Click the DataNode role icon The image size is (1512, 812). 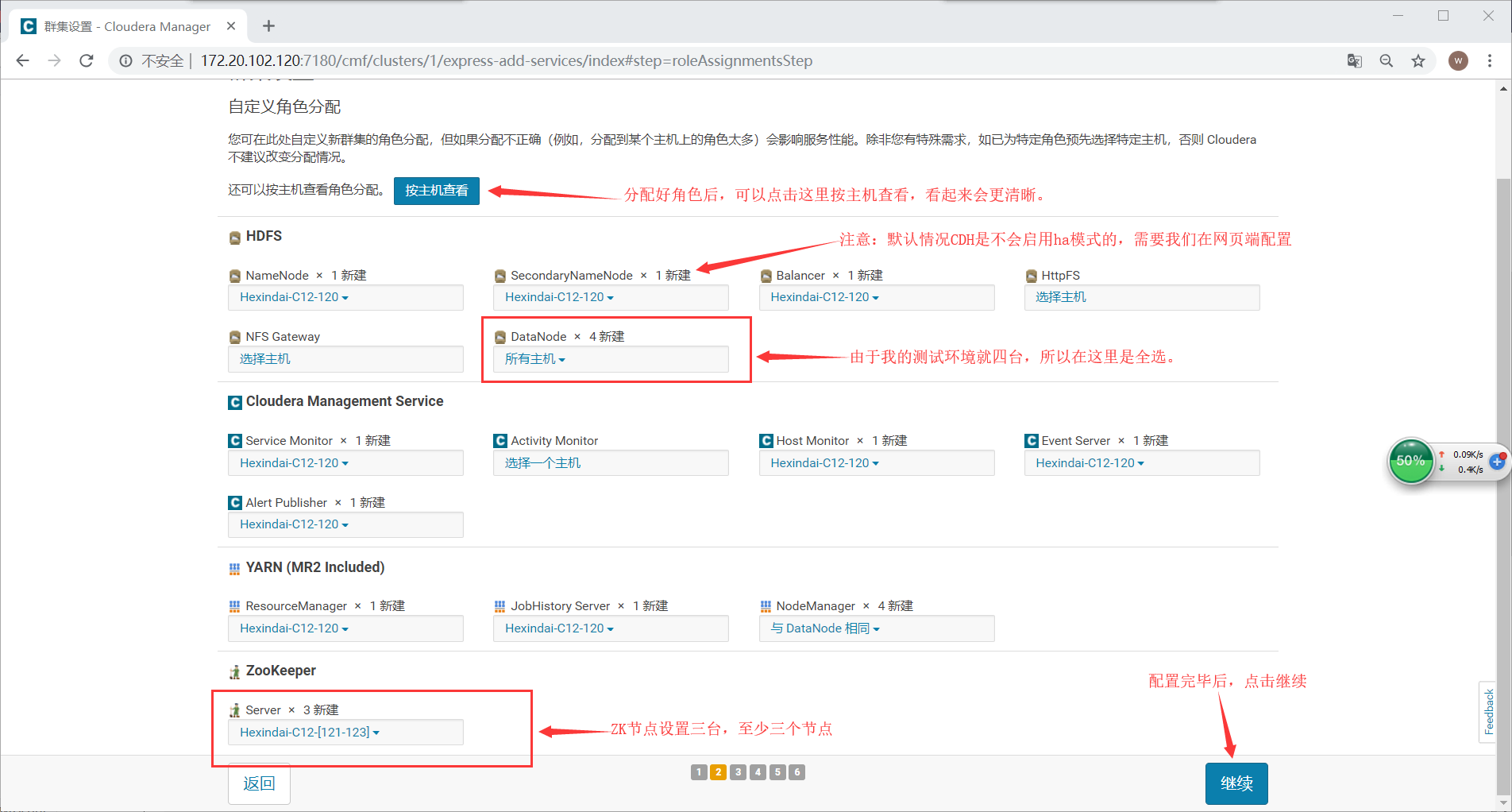(x=500, y=337)
